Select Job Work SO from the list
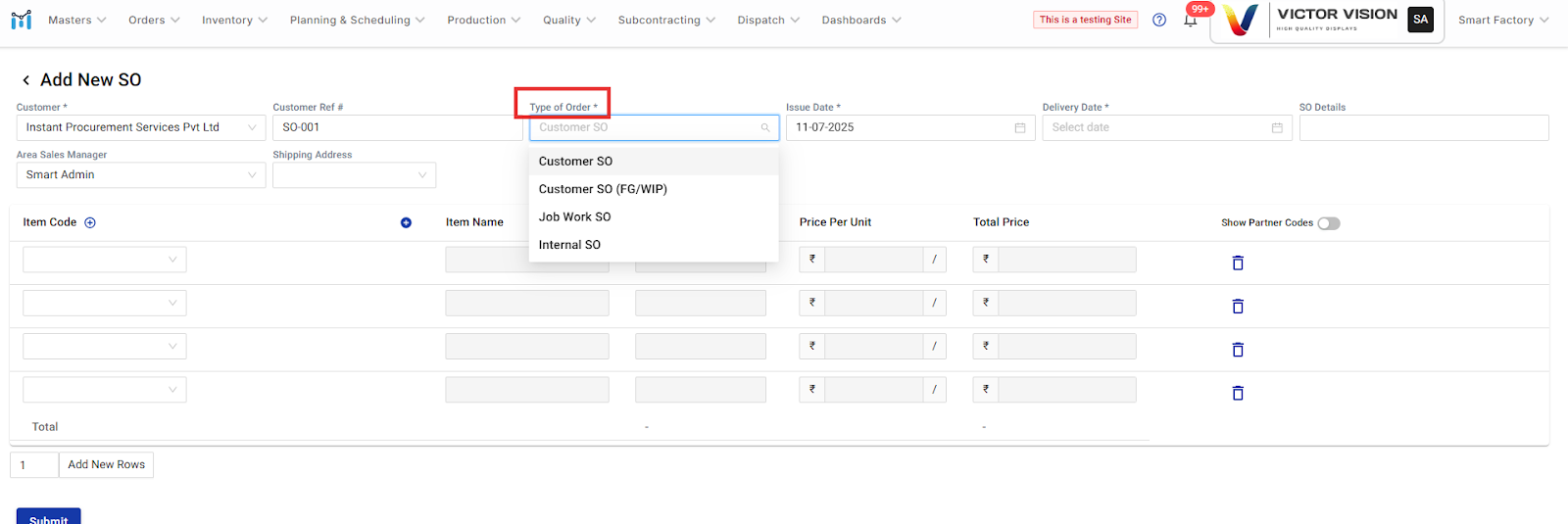This screenshot has width=1568, height=524. click(x=574, y=216)
